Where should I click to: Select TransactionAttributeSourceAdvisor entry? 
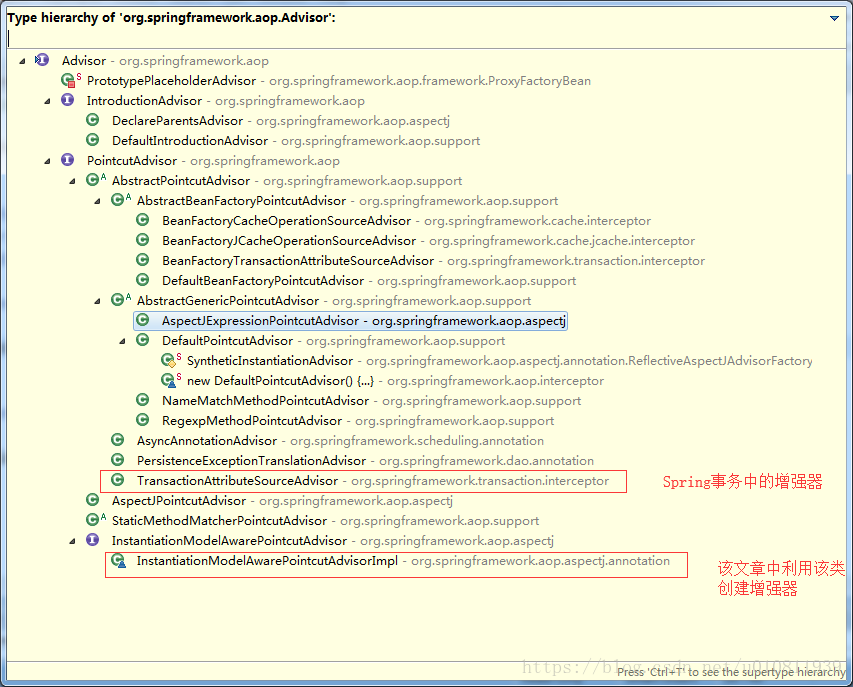(x=373, y=481)
